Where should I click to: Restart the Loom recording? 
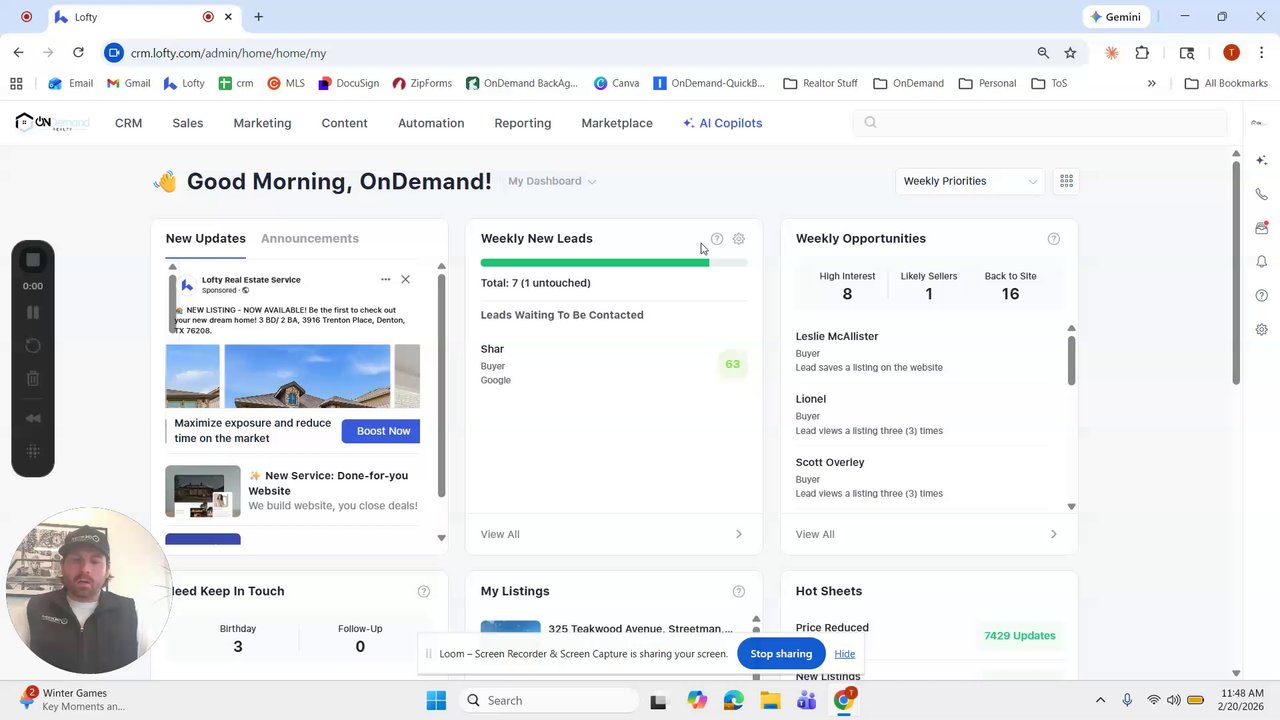pyautogui.click(x=33, y=346)
